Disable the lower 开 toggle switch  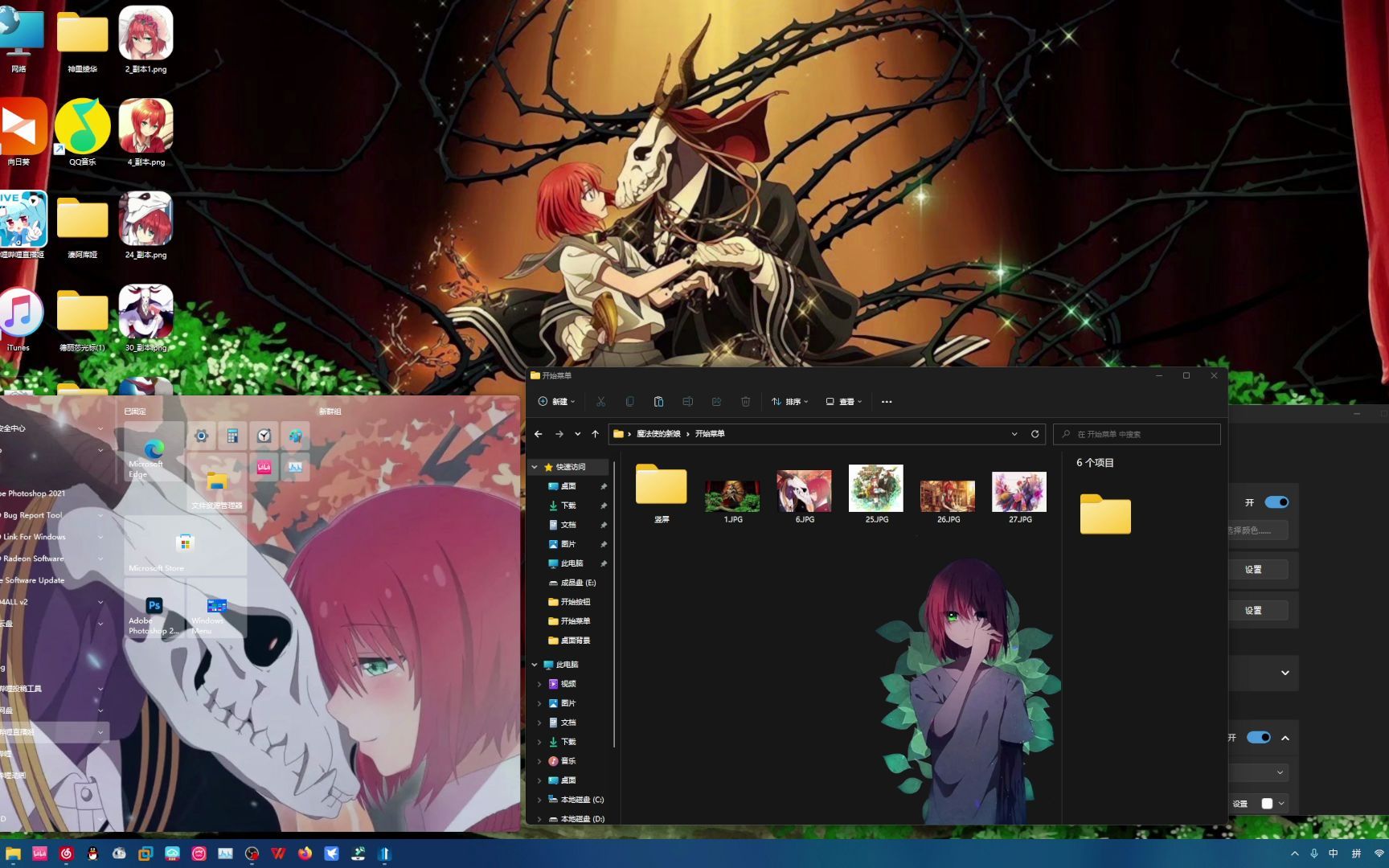[x=1258, y=738]
